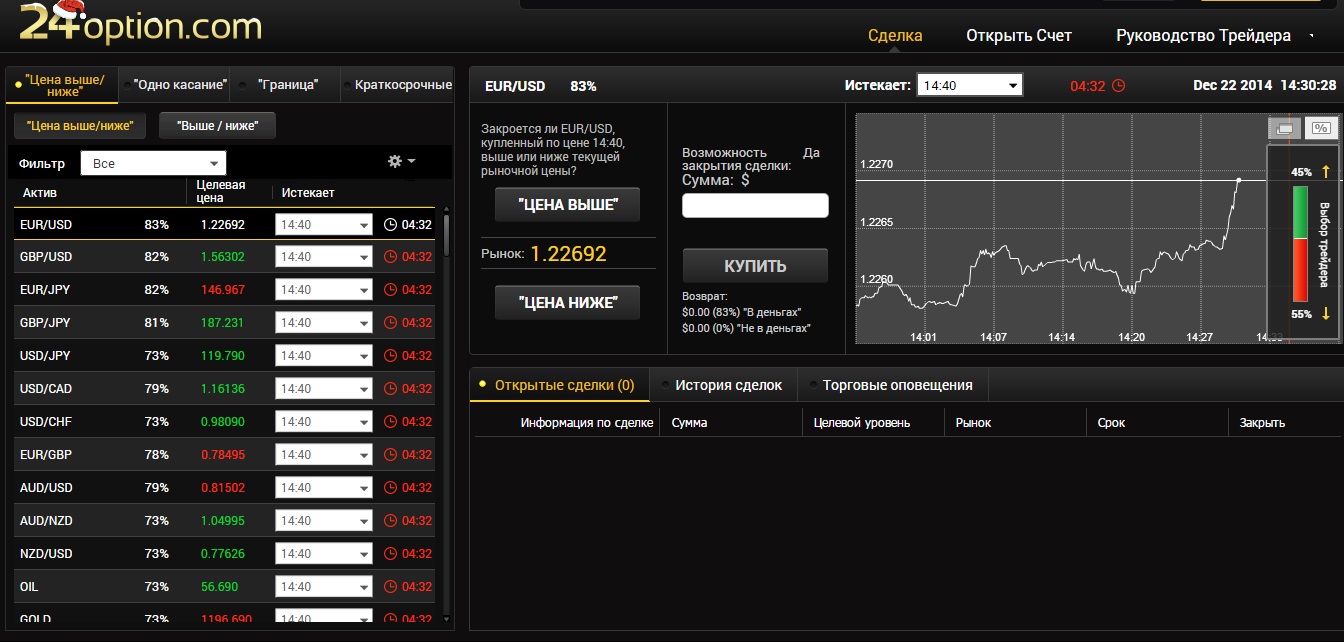Go to "Открыть Счет" in top menu

tap(1018, 36)
